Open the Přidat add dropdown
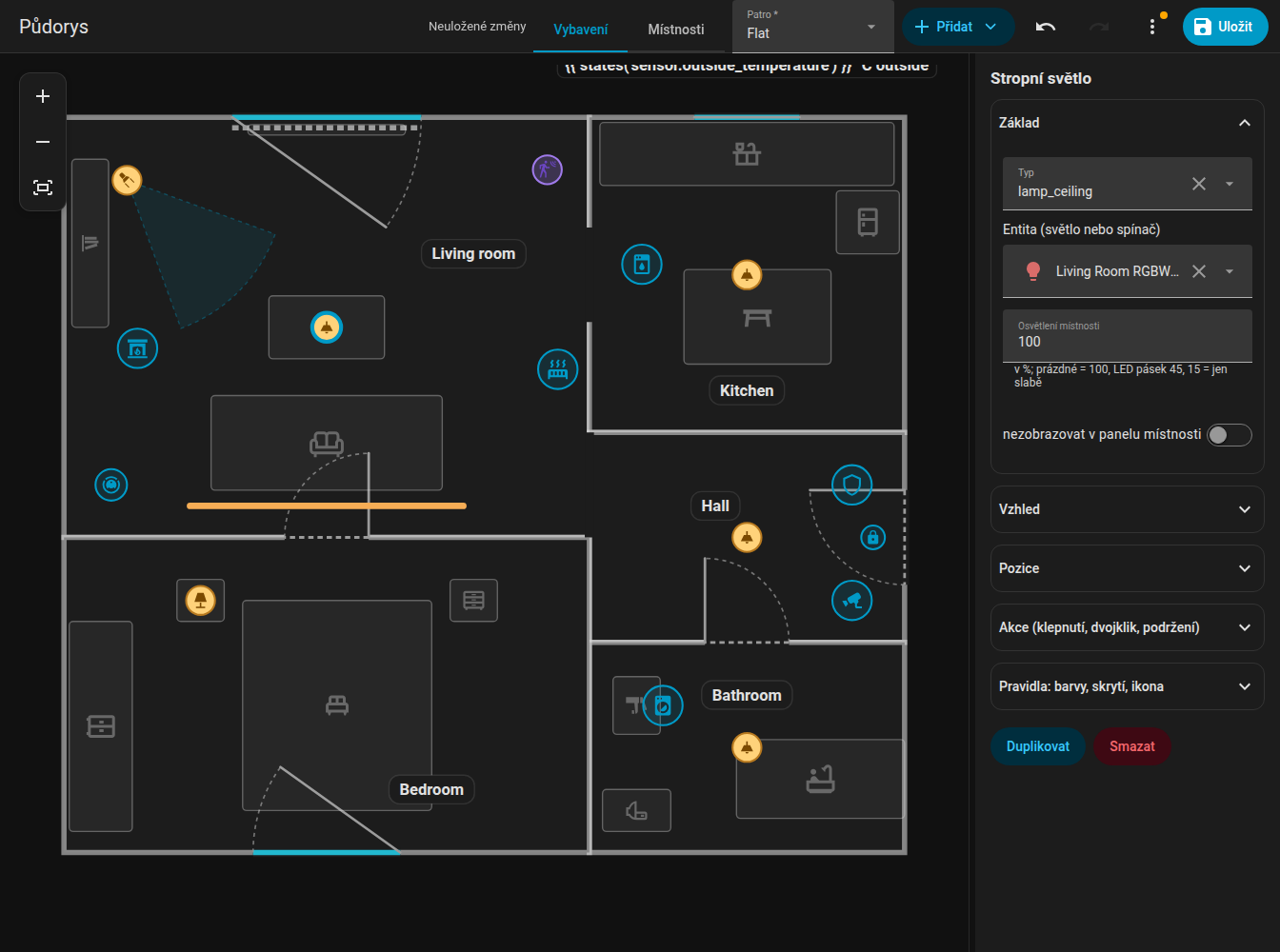 957,27
